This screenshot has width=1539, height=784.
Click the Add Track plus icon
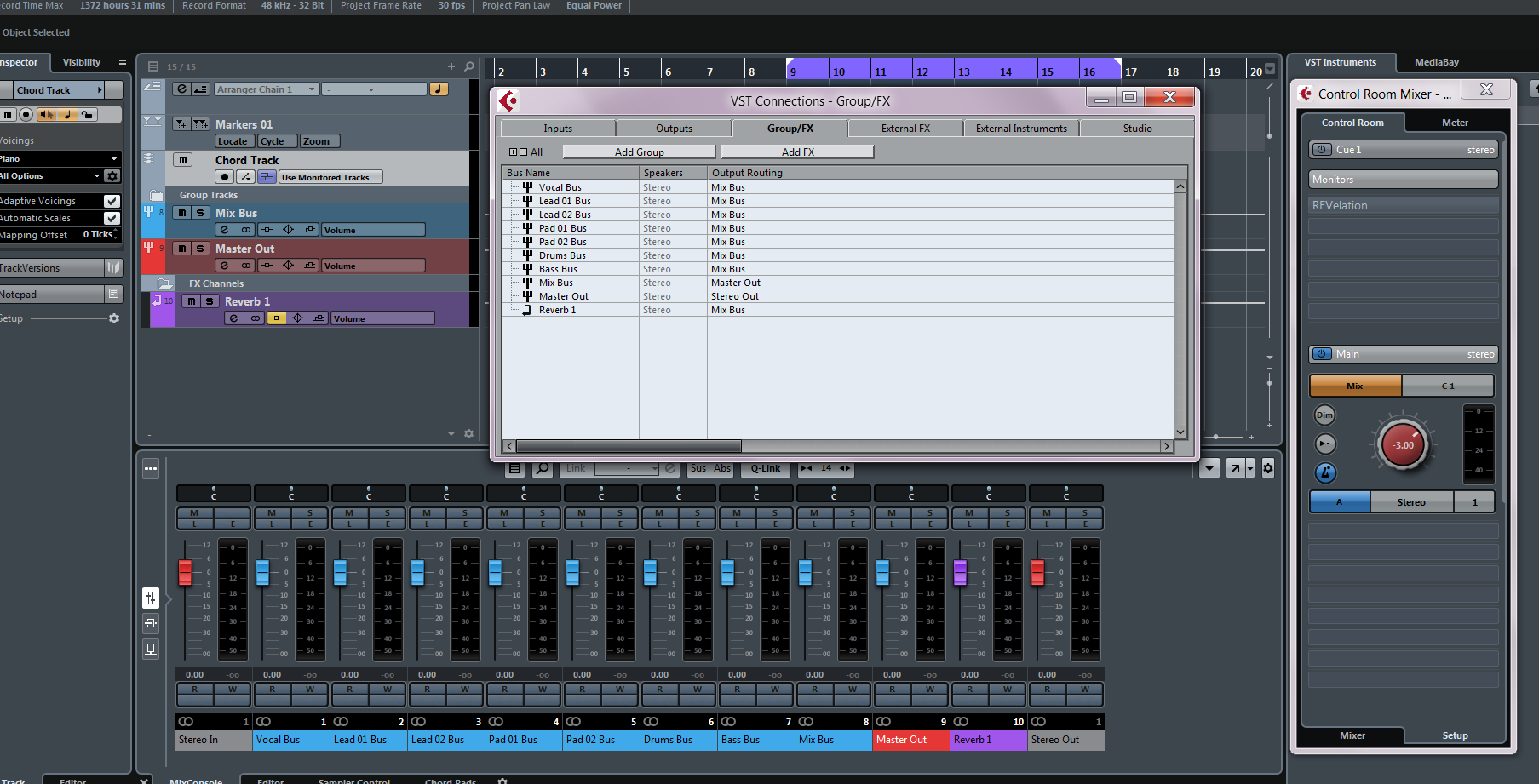(x=451, y=66)
